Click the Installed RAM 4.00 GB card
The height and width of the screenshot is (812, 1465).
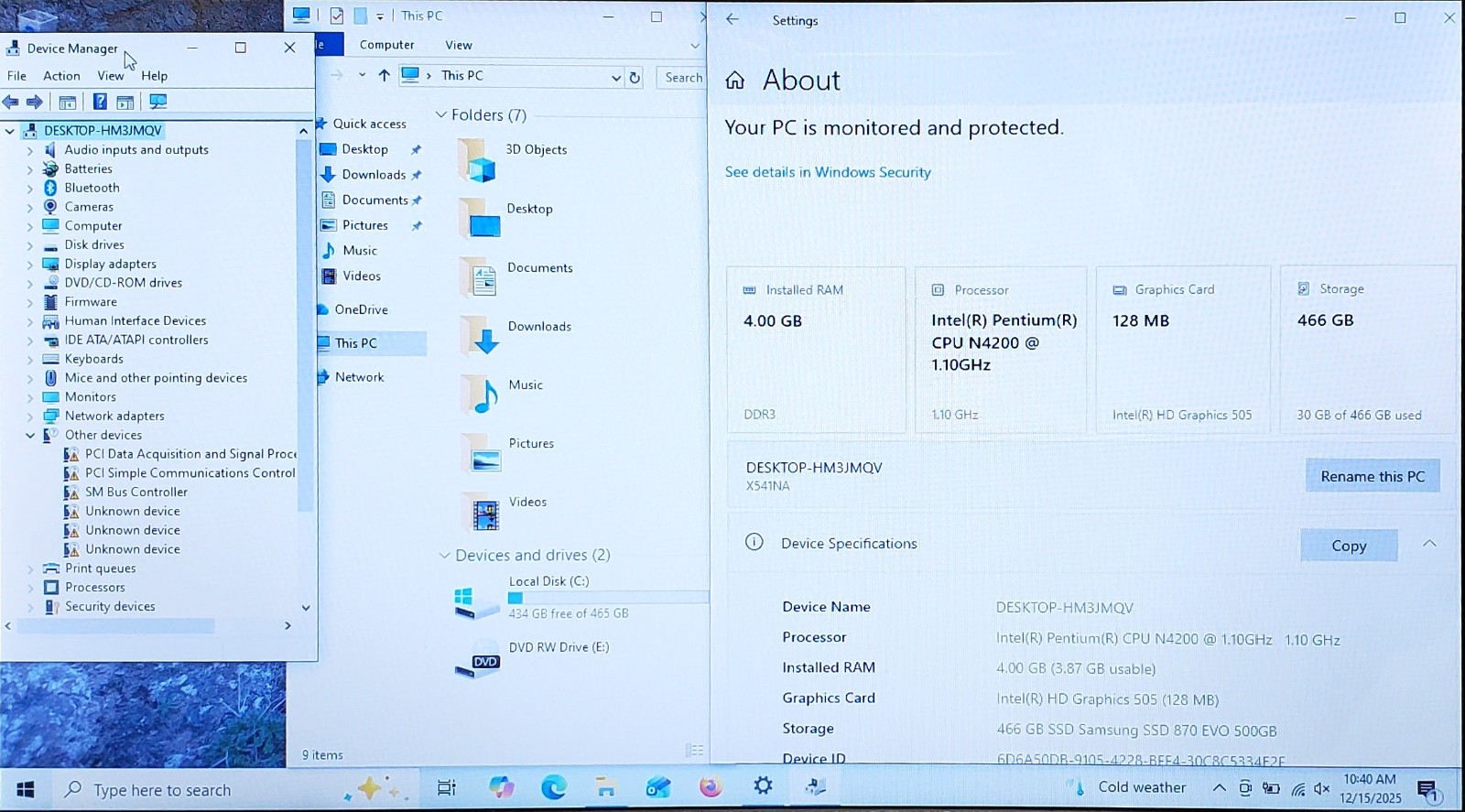(x=816, y=350)
